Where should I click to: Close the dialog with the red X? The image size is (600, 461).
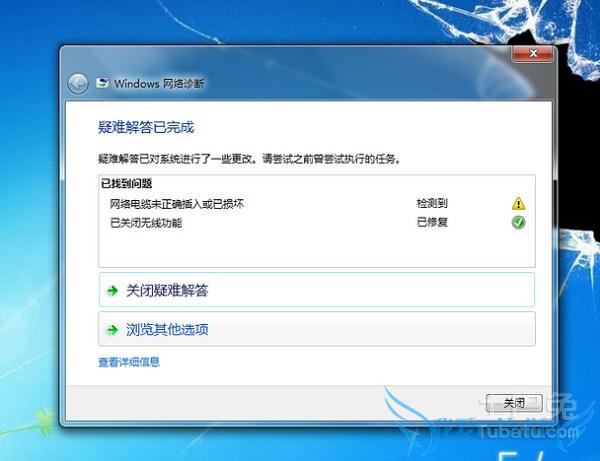coord(532,53)
